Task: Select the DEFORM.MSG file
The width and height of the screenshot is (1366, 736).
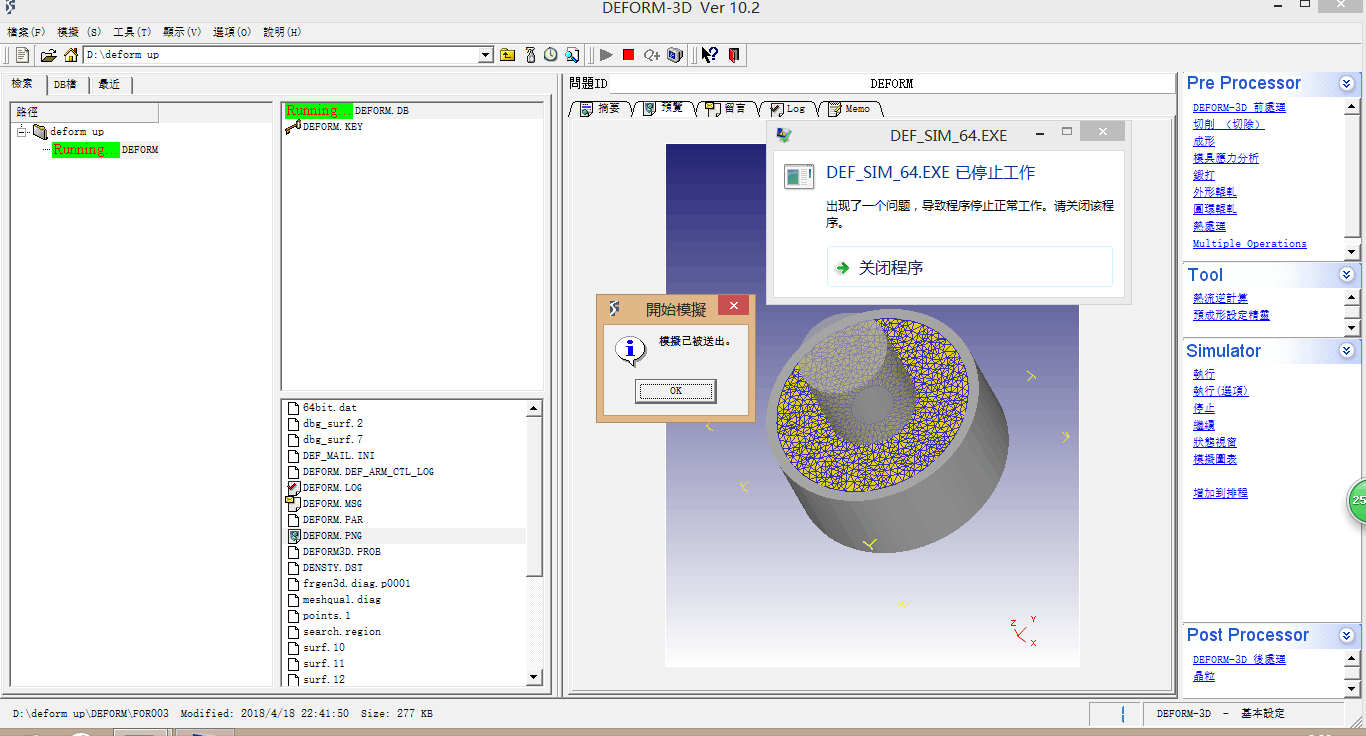Action: 325,504
